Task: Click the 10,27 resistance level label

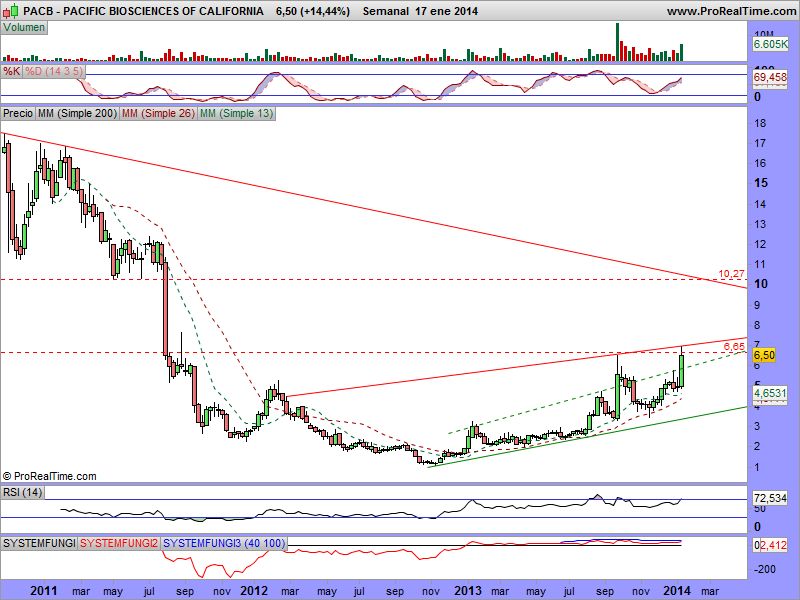Action: [x=731, y=274]
